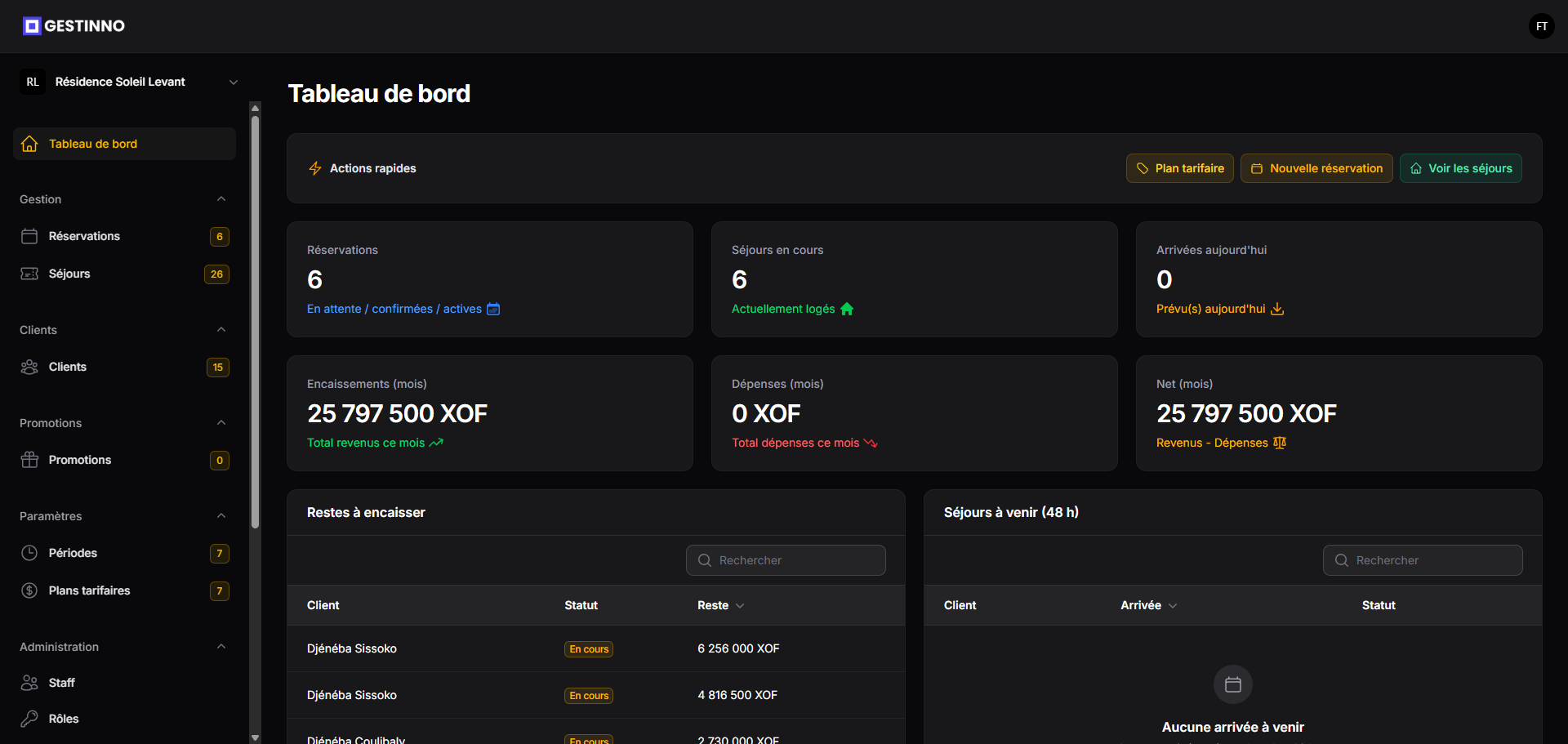Click the Tableau de bord home icon
1568x744 pixels.
29,144
